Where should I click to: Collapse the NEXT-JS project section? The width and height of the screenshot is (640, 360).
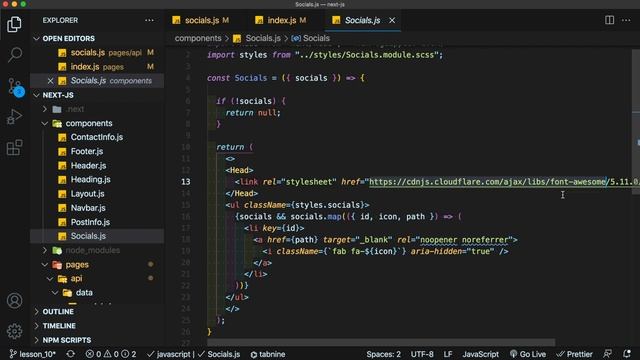[58, 95]
